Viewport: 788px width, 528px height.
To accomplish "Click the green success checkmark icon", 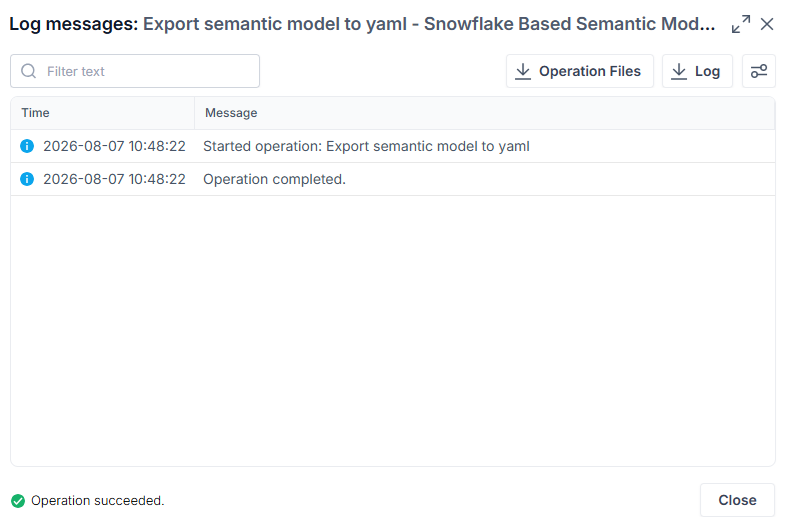I will (x=18, y=501).
